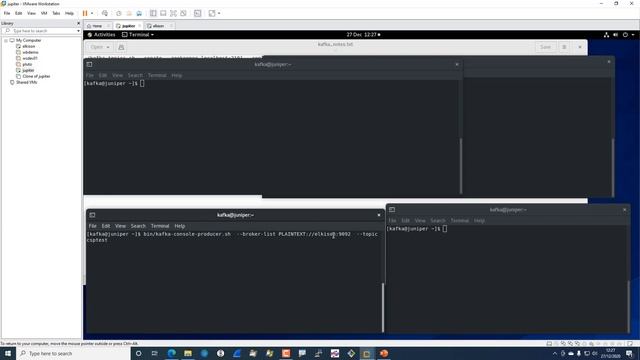Suspend the VM with the pause button
The width and height of the screenshot is (640, 360).
pyautogui.click(x=85, y=13)
